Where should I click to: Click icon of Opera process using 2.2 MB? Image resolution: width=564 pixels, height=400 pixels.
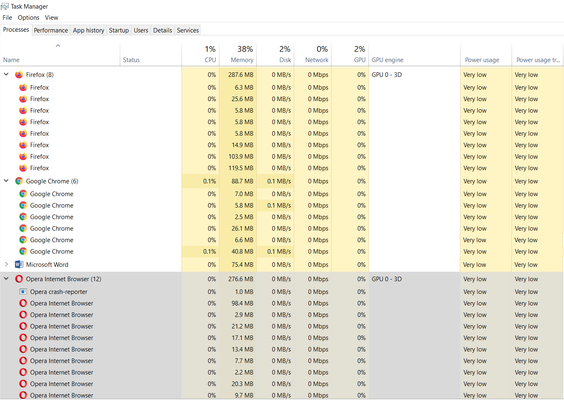[23, 372]
